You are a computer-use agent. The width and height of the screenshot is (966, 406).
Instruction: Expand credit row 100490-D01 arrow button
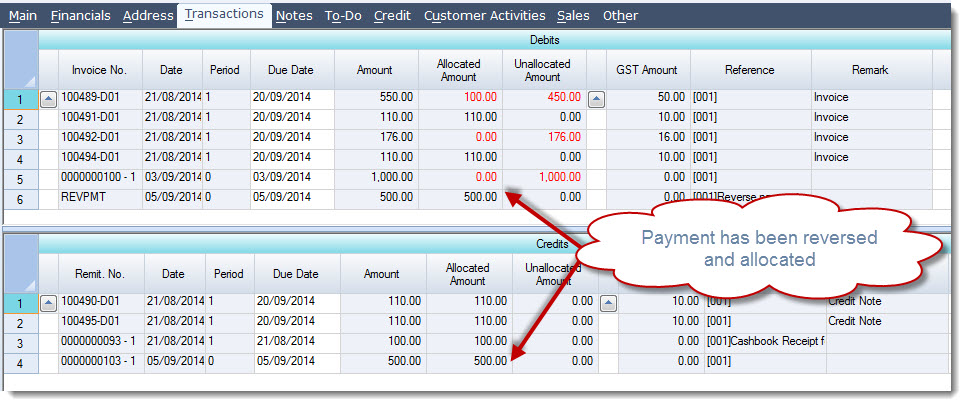[x=49, y=303]
